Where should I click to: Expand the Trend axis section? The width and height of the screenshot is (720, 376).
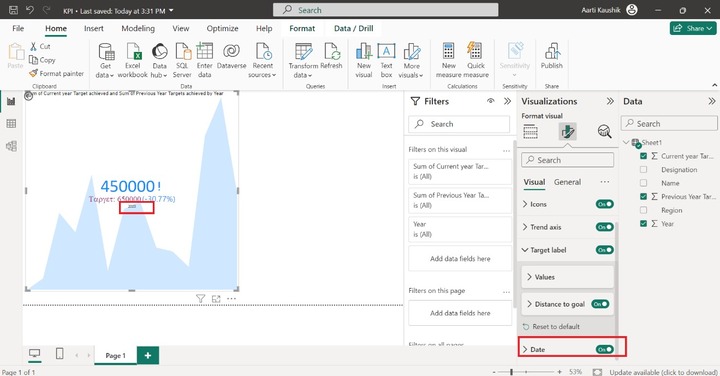coord(525,227)
